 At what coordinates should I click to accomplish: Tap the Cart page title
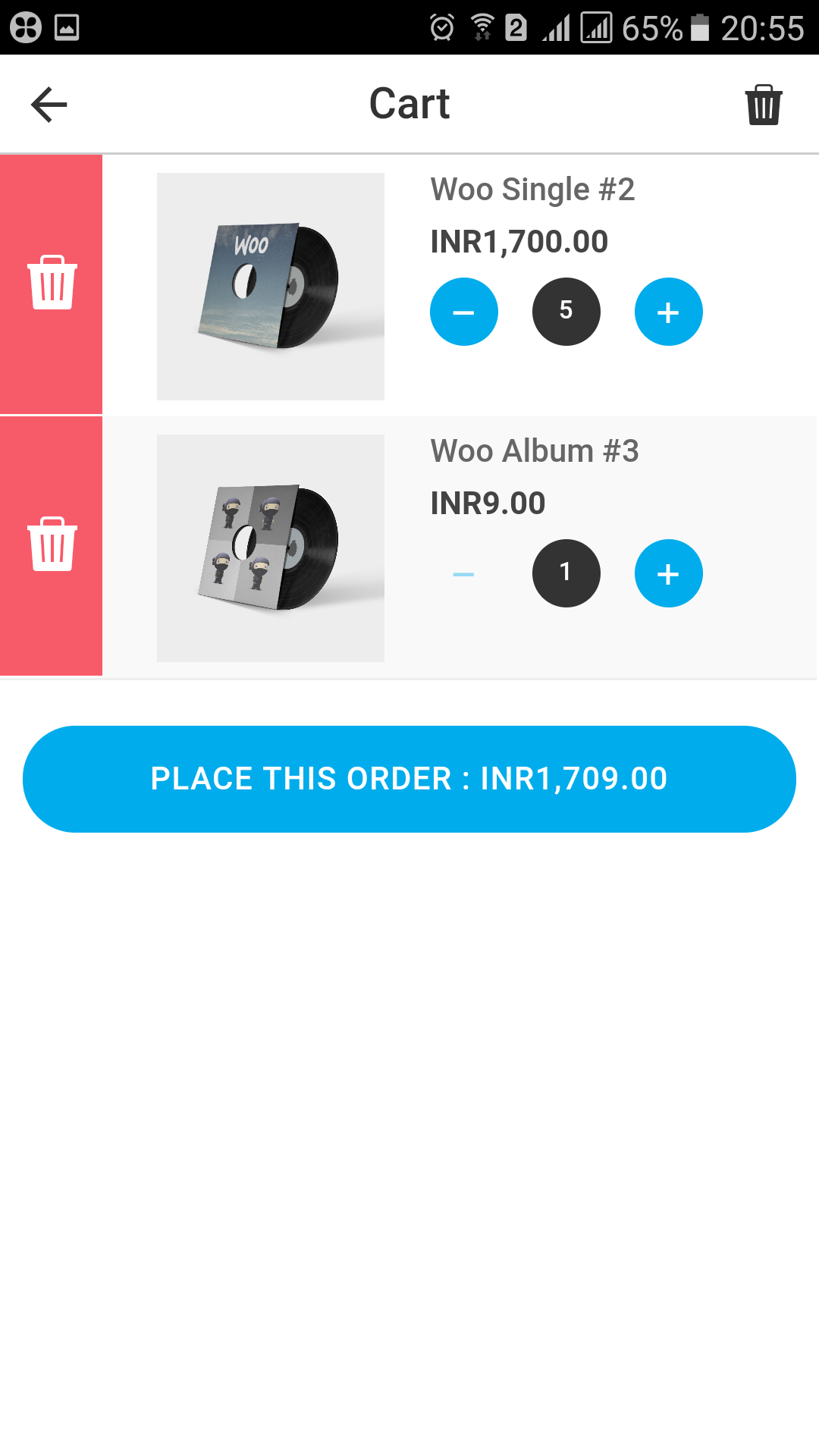409,104
